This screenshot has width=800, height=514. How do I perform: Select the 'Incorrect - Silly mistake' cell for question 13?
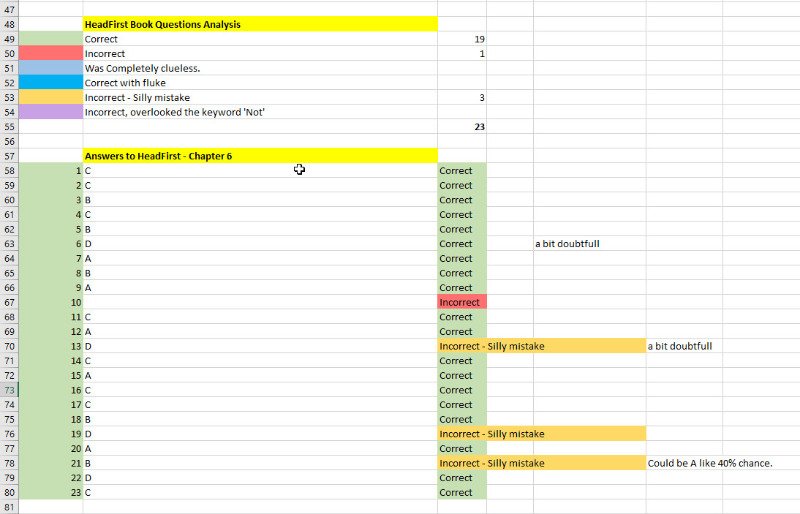pos(541,346)
